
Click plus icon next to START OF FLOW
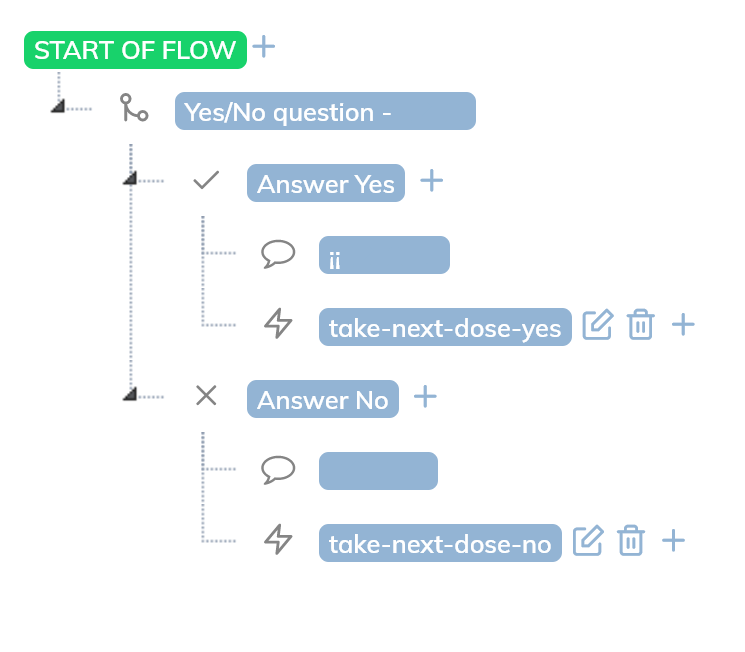pyautogui.click(x=264, y=47)
